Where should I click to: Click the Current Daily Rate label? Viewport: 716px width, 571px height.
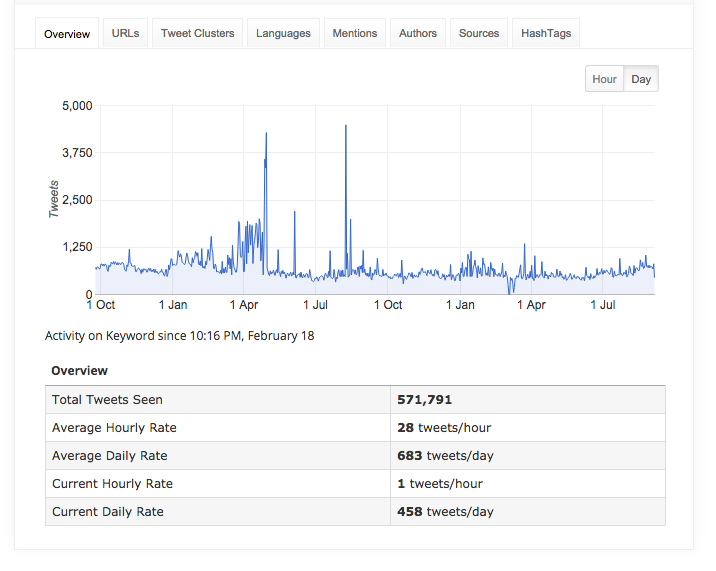click(108, 512)
